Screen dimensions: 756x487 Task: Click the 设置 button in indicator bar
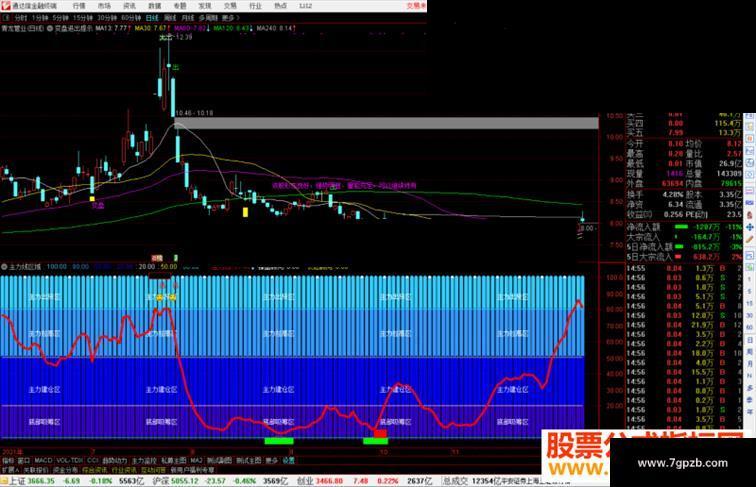288,461
